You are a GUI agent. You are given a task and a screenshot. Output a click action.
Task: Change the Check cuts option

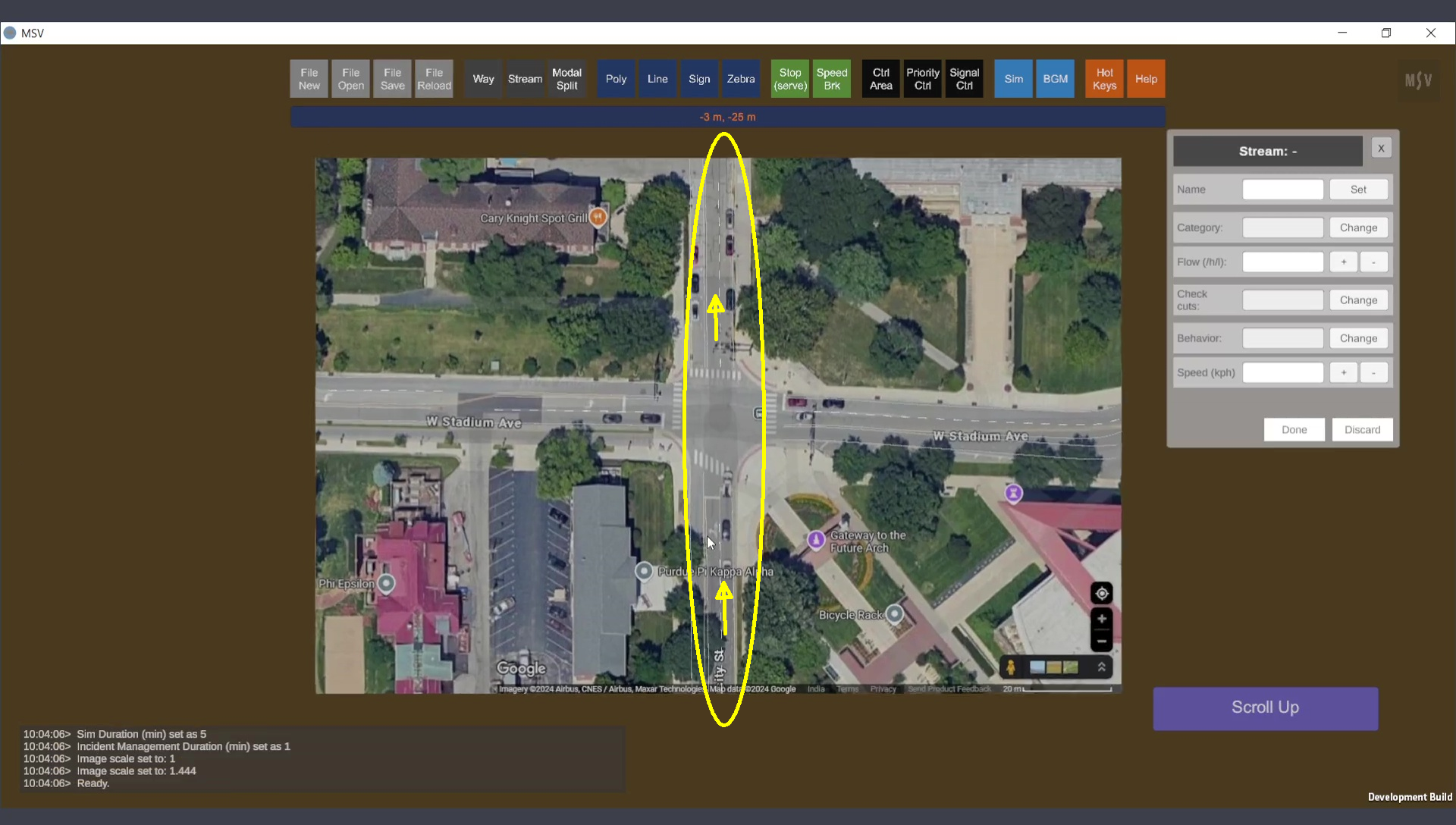pos(1358,300)
